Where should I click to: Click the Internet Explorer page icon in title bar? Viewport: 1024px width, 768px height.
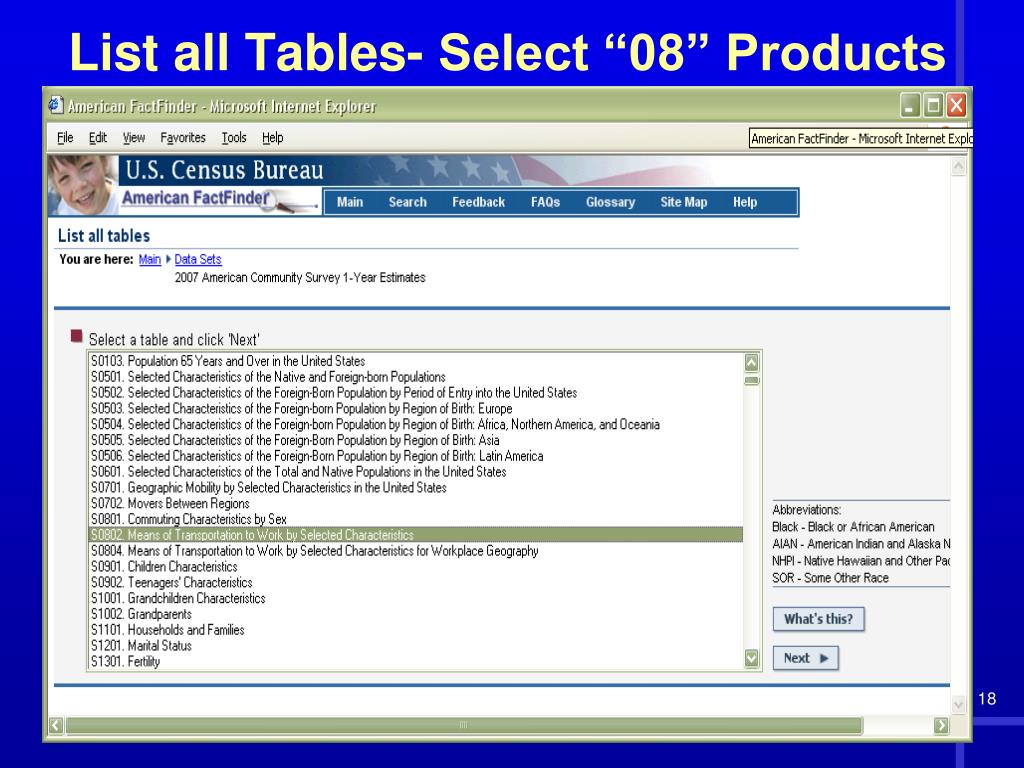click(x=56, y=105)
